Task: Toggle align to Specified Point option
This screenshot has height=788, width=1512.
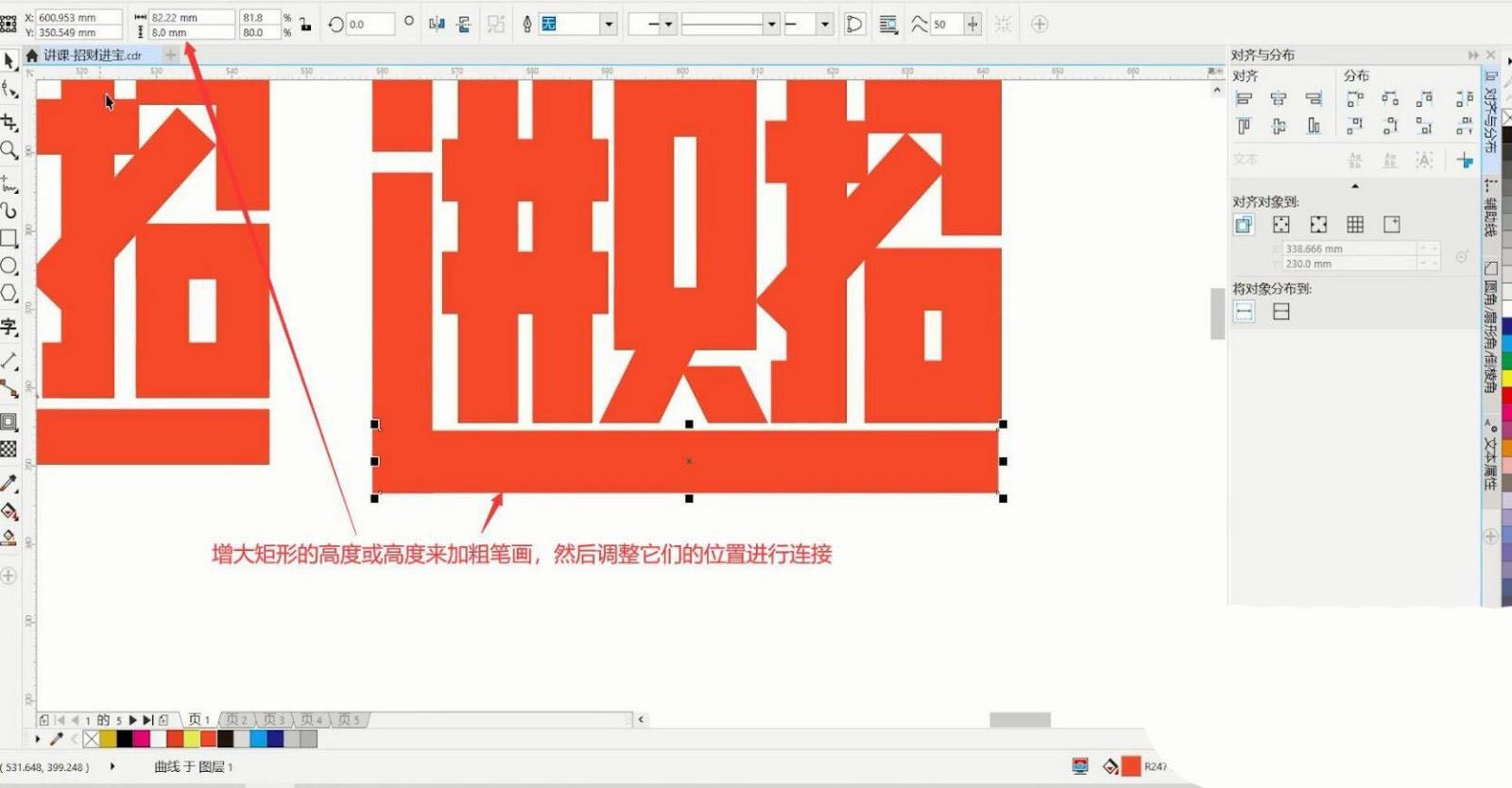Action: 1392,225
